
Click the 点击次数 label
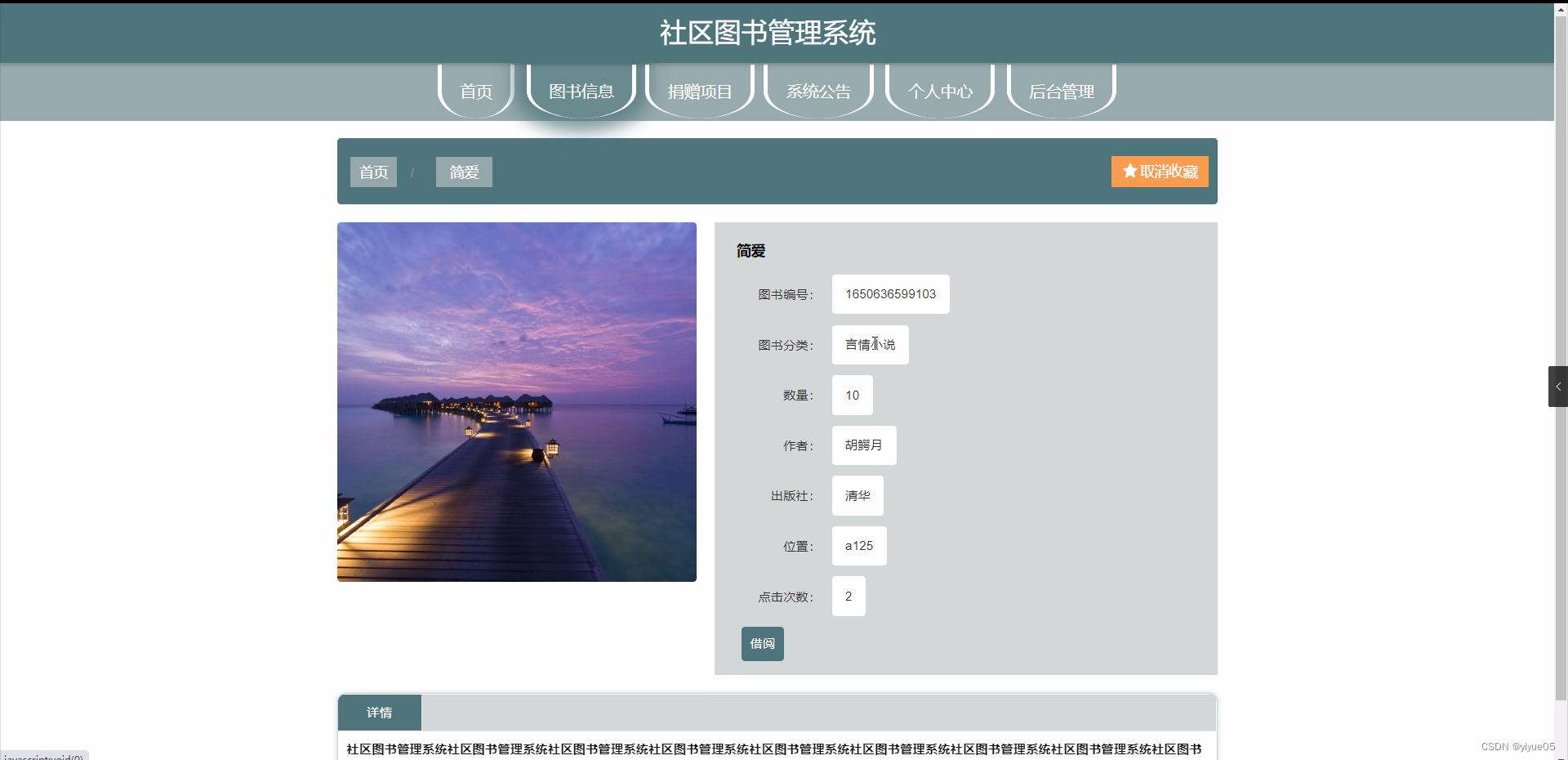pos(786,597)
